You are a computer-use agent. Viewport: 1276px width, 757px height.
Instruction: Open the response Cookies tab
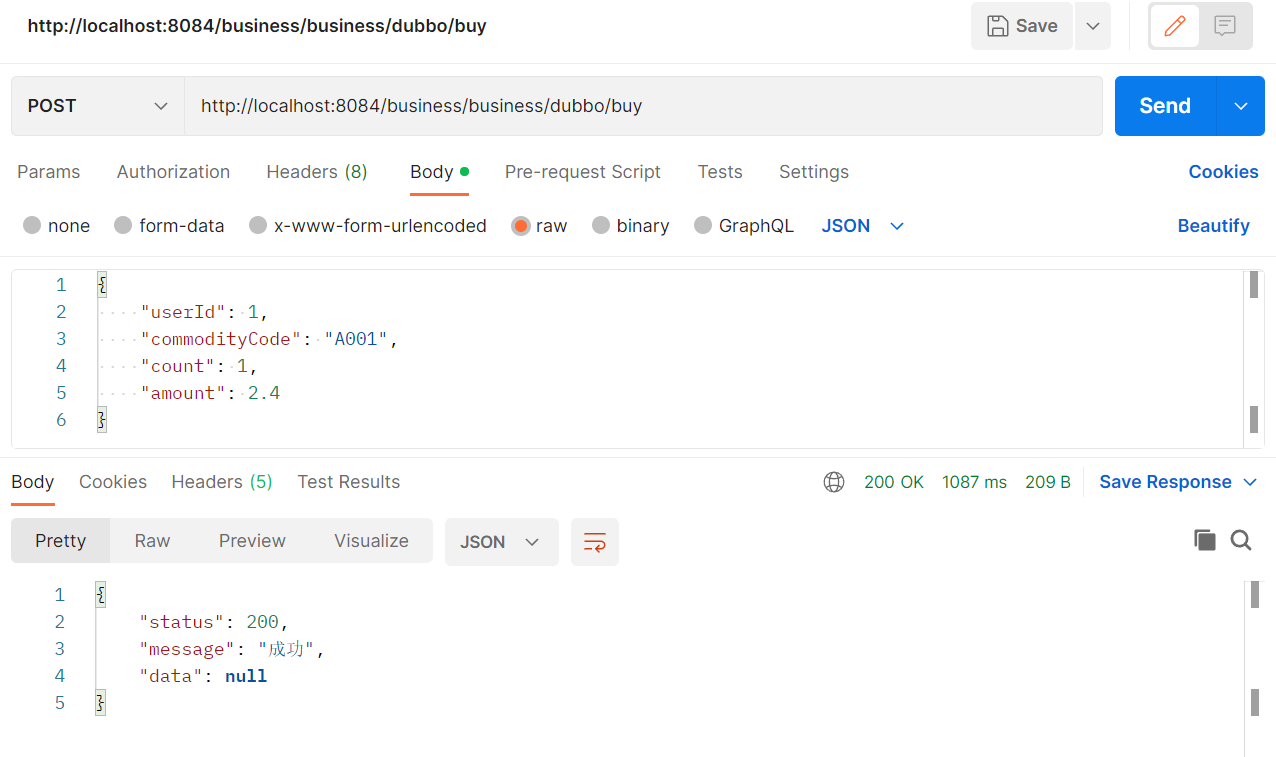(113, 482)
